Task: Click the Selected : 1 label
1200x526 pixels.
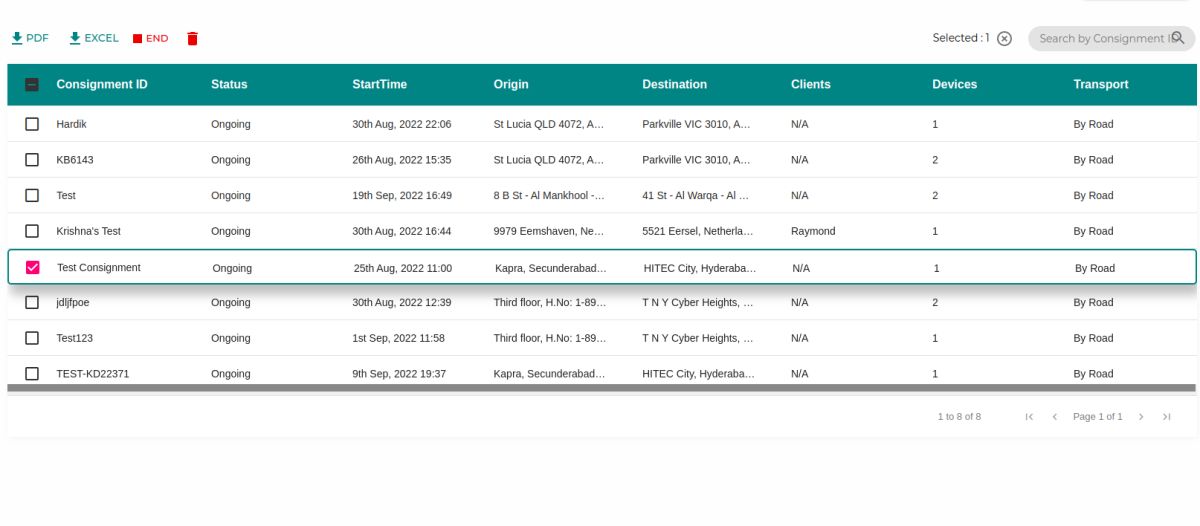Action: [961, 38]
